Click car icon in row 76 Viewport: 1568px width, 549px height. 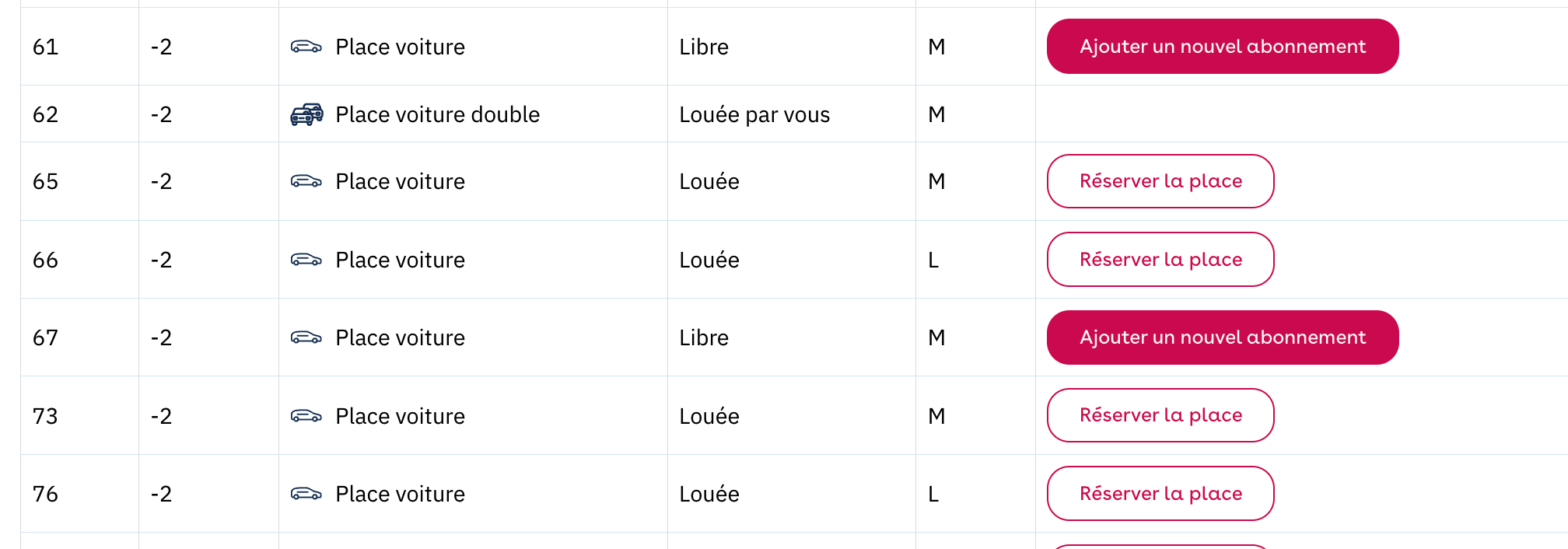306,494
